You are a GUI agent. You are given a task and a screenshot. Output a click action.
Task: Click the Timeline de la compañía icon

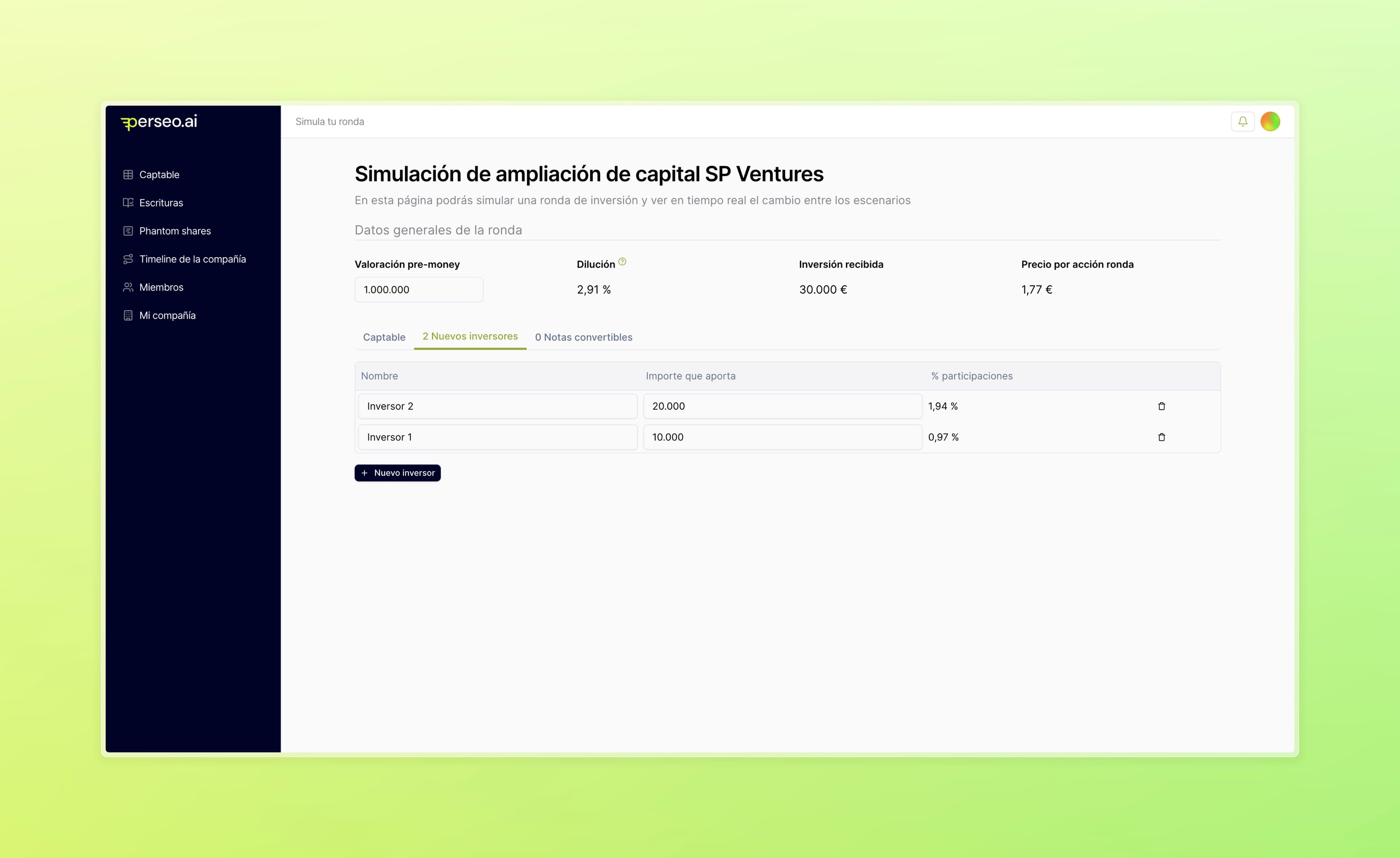(128, 259)
